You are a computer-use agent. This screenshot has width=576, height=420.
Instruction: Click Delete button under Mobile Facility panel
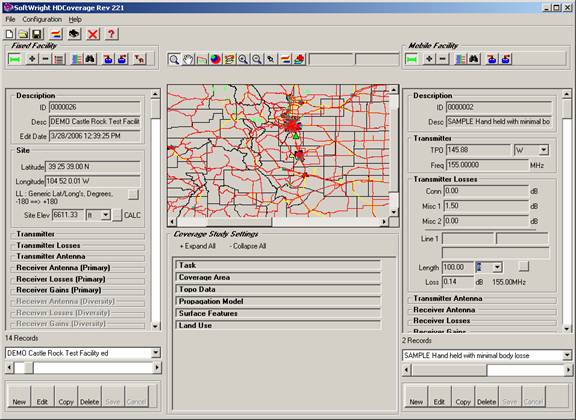[487, 396]
